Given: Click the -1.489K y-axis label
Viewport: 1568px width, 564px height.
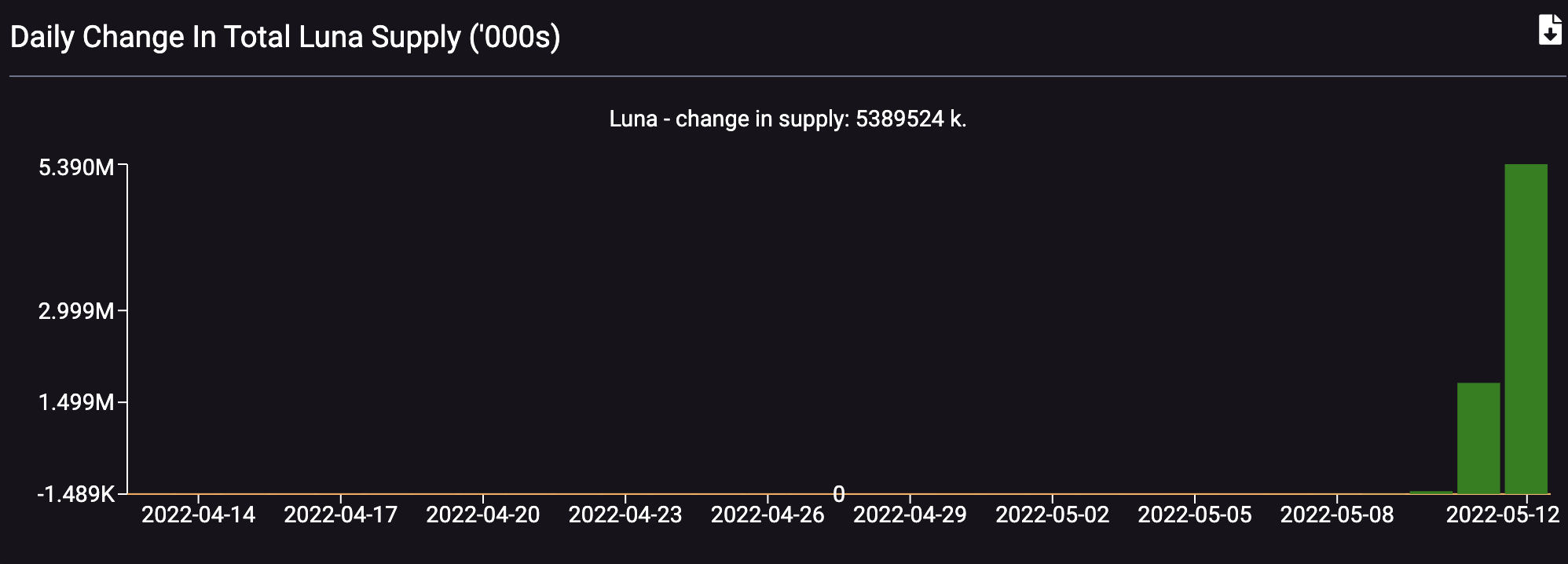Looking at the screenshot, I should pyautogui.click(x=76, y=494).
